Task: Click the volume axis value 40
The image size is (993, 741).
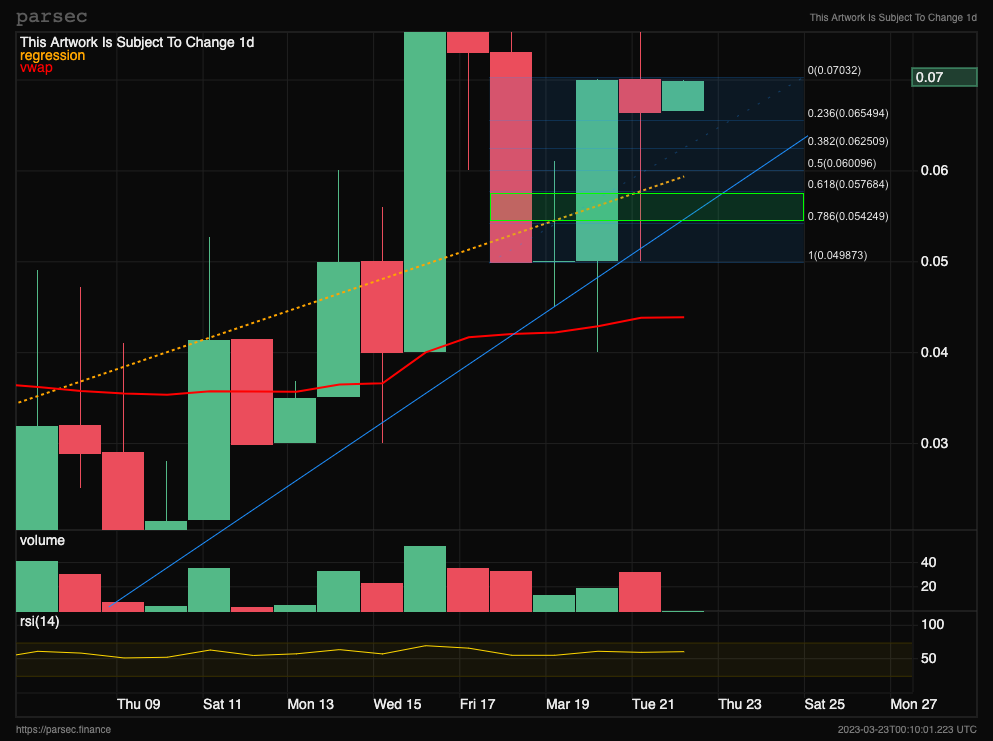Action: coord(928,562)
